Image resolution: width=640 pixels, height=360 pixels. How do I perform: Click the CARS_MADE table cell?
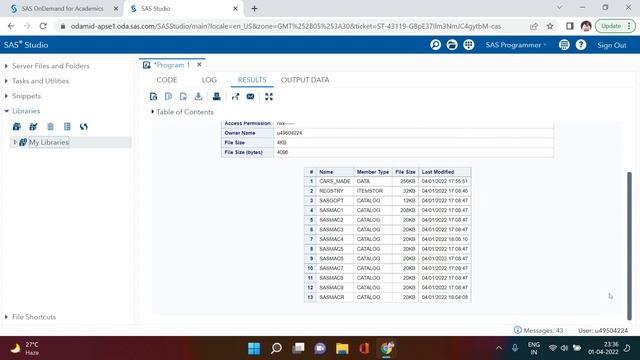pyautogui.click(x=335, y=181)
